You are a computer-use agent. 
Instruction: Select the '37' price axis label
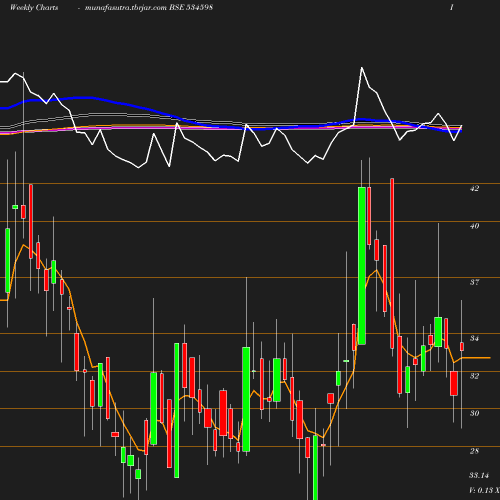[474, 282]
